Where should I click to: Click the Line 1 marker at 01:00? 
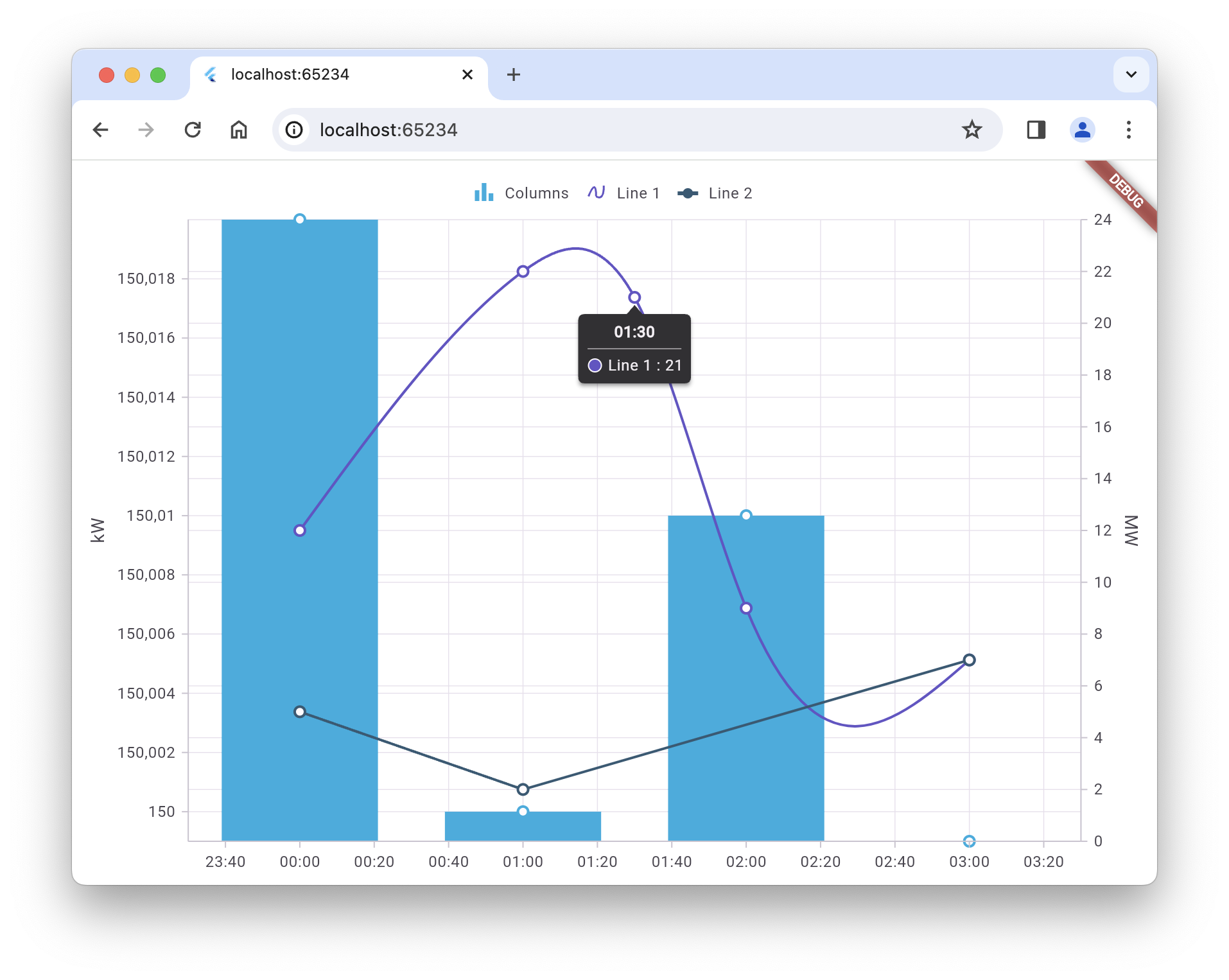pyautogui.click(x=523, y=272)
